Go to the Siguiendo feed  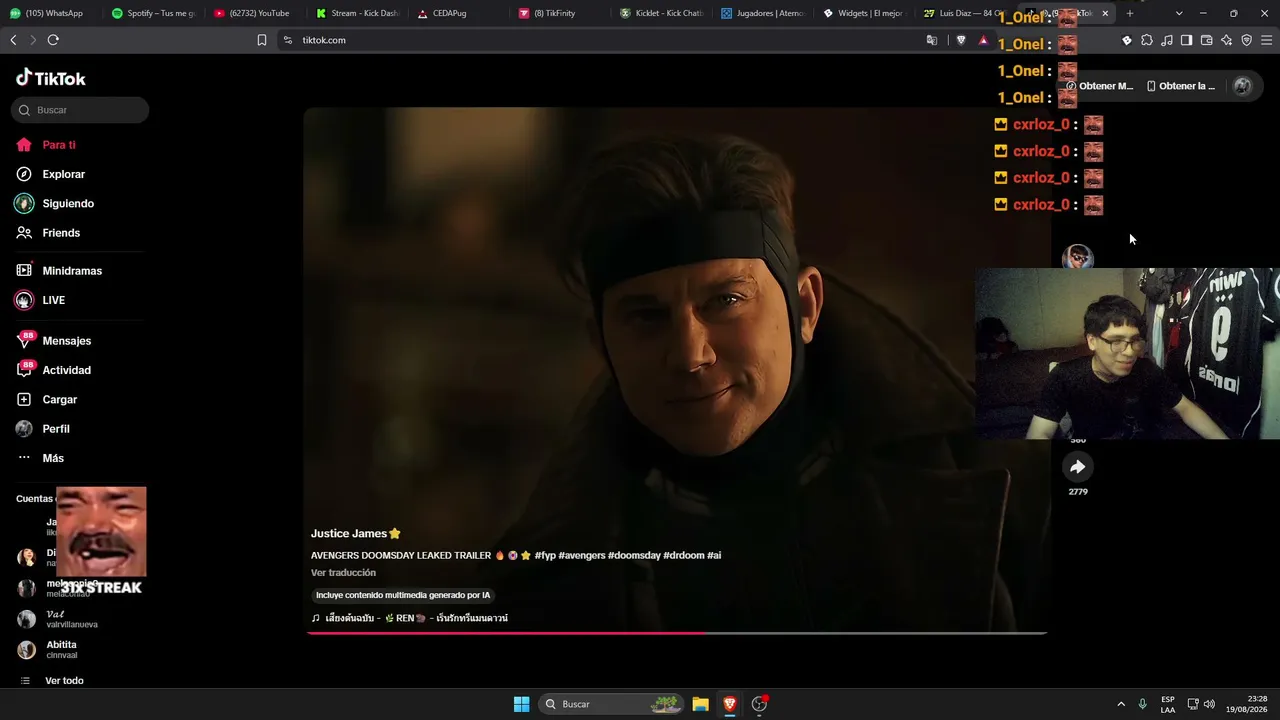click(x=55, y=203)
